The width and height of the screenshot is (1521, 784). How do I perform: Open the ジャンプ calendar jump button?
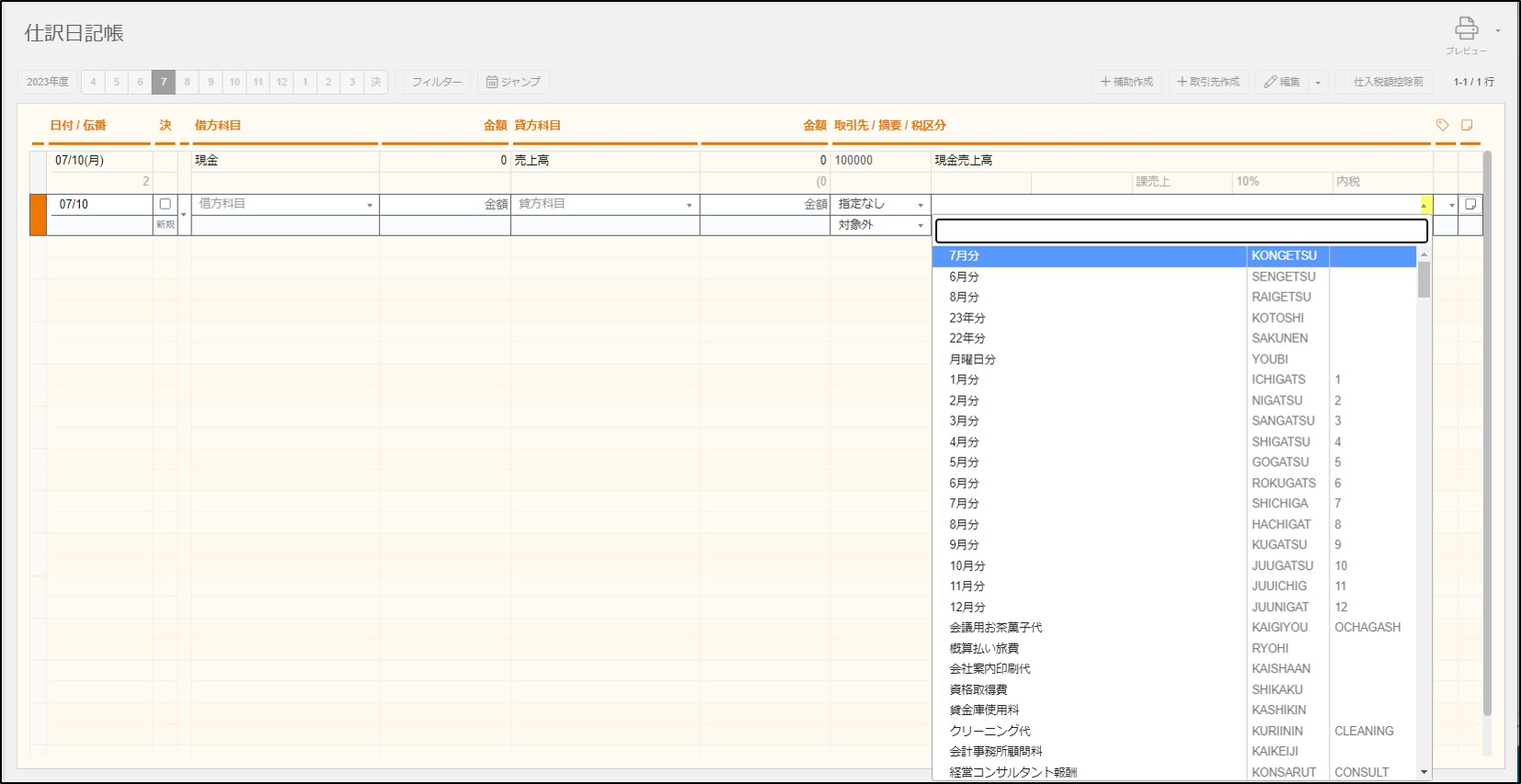513,82
